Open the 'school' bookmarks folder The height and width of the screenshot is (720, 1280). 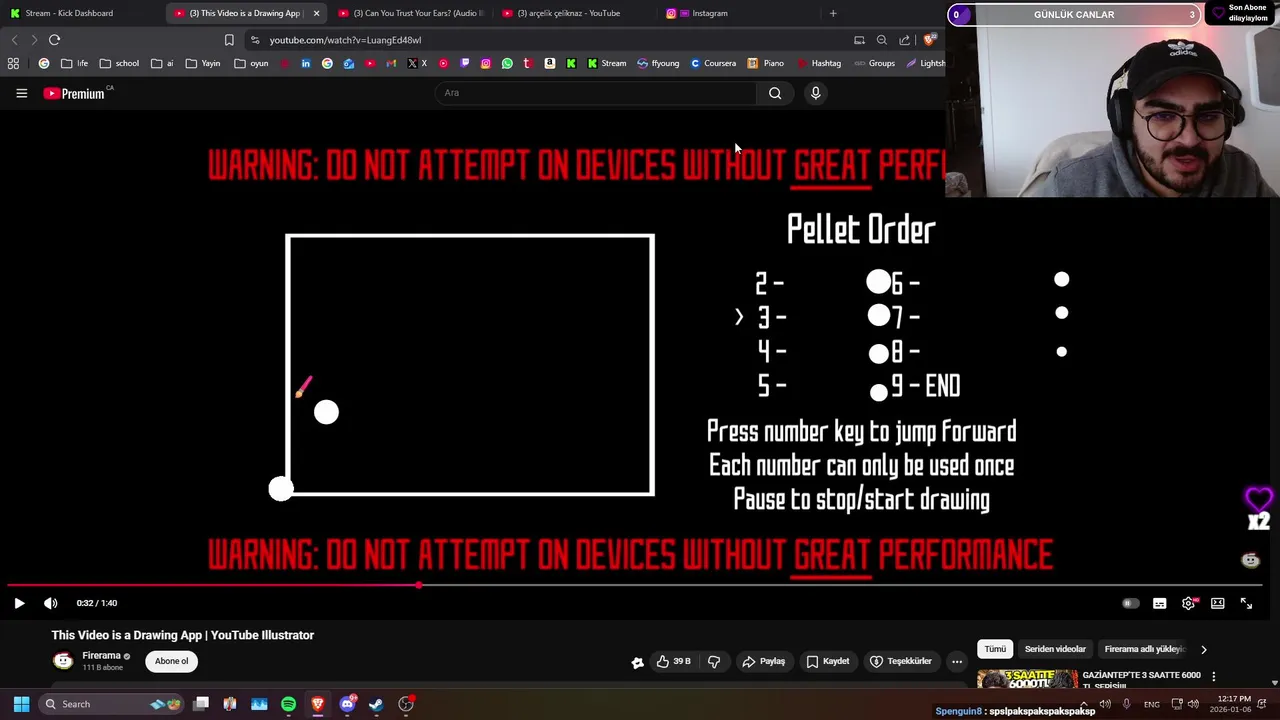pos(119,63)
